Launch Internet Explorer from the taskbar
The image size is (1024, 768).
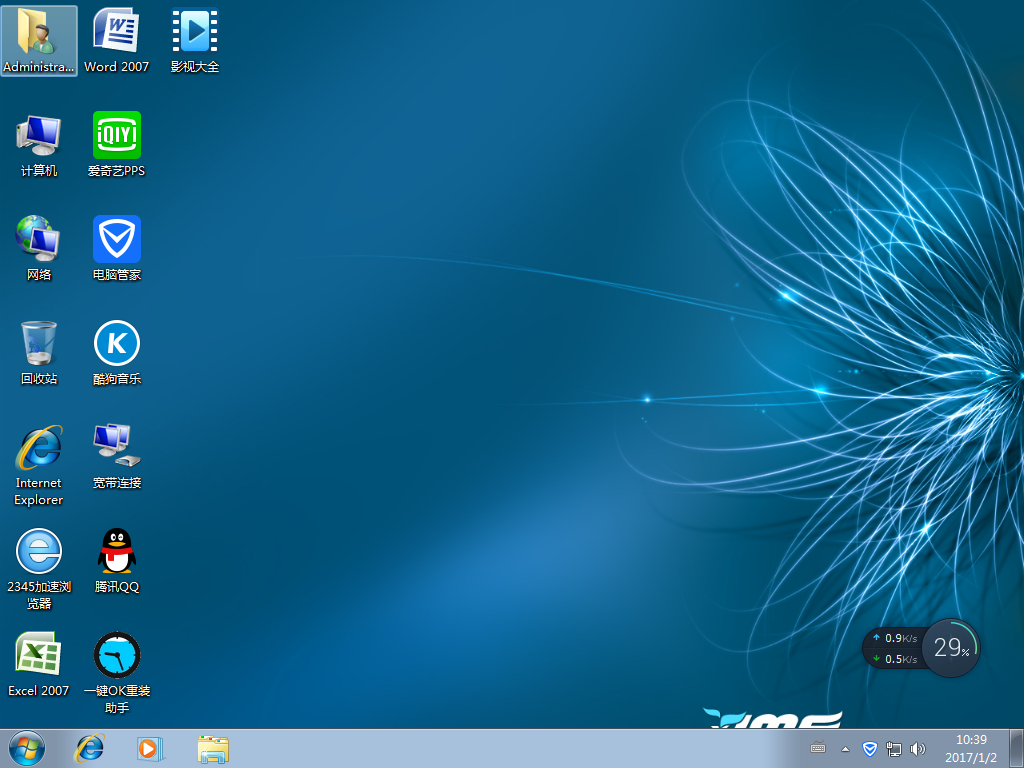point(90,748)
